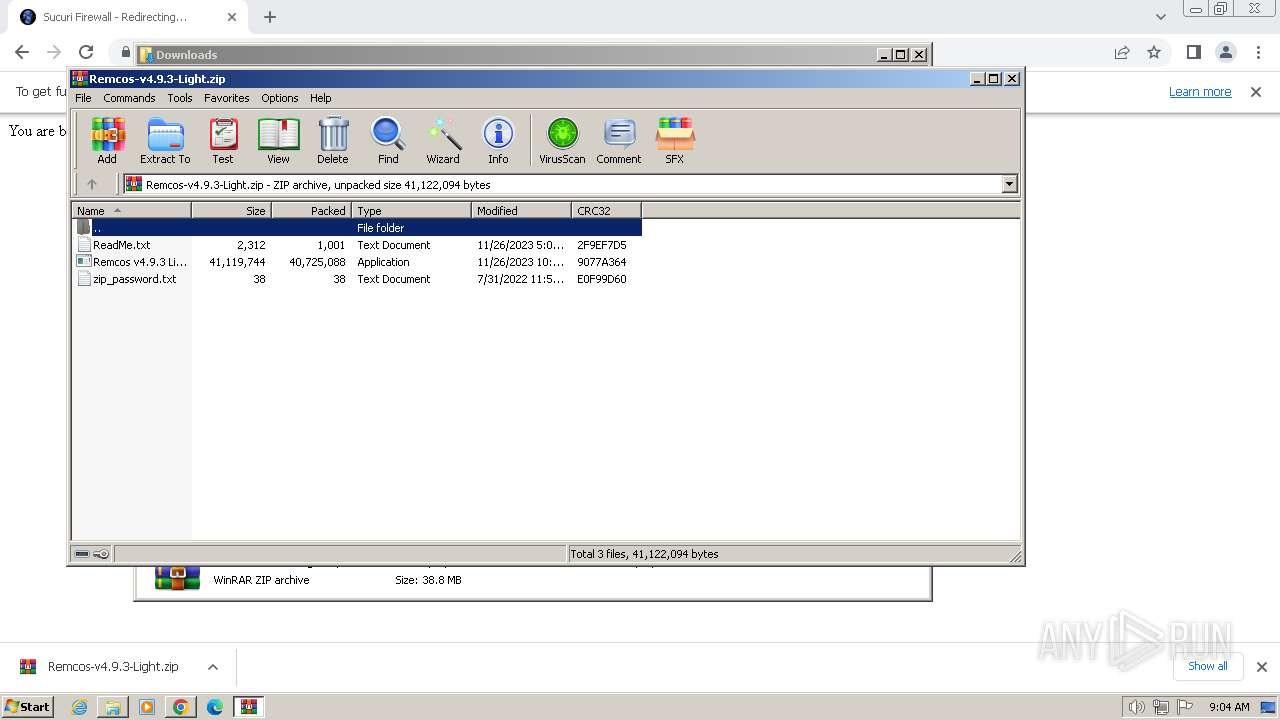Bookmark this page star icon
1280x720 pixels.
click(1154, 52)
